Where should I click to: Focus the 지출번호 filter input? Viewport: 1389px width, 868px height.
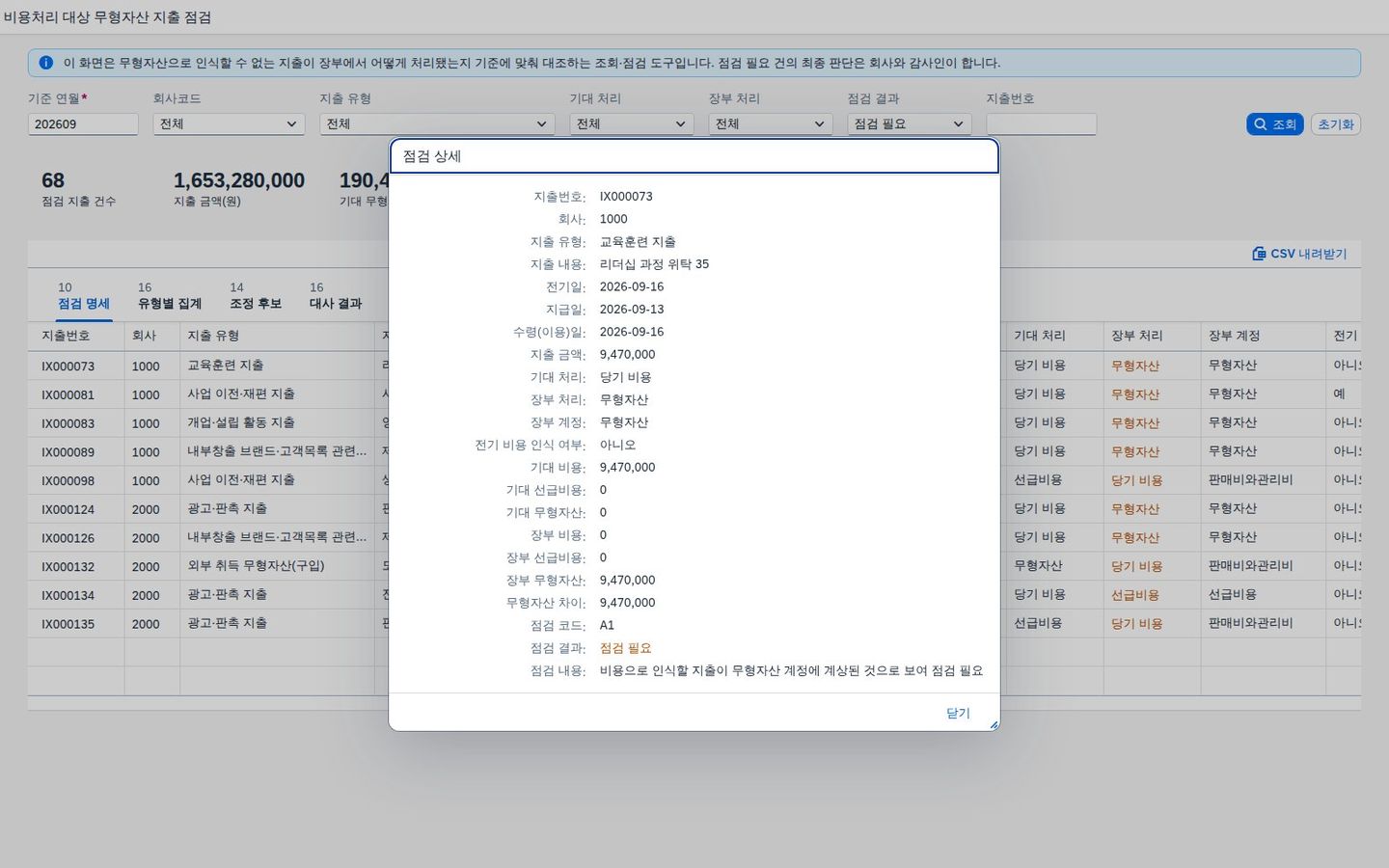pyautogui.click(x=1041, y=123)
